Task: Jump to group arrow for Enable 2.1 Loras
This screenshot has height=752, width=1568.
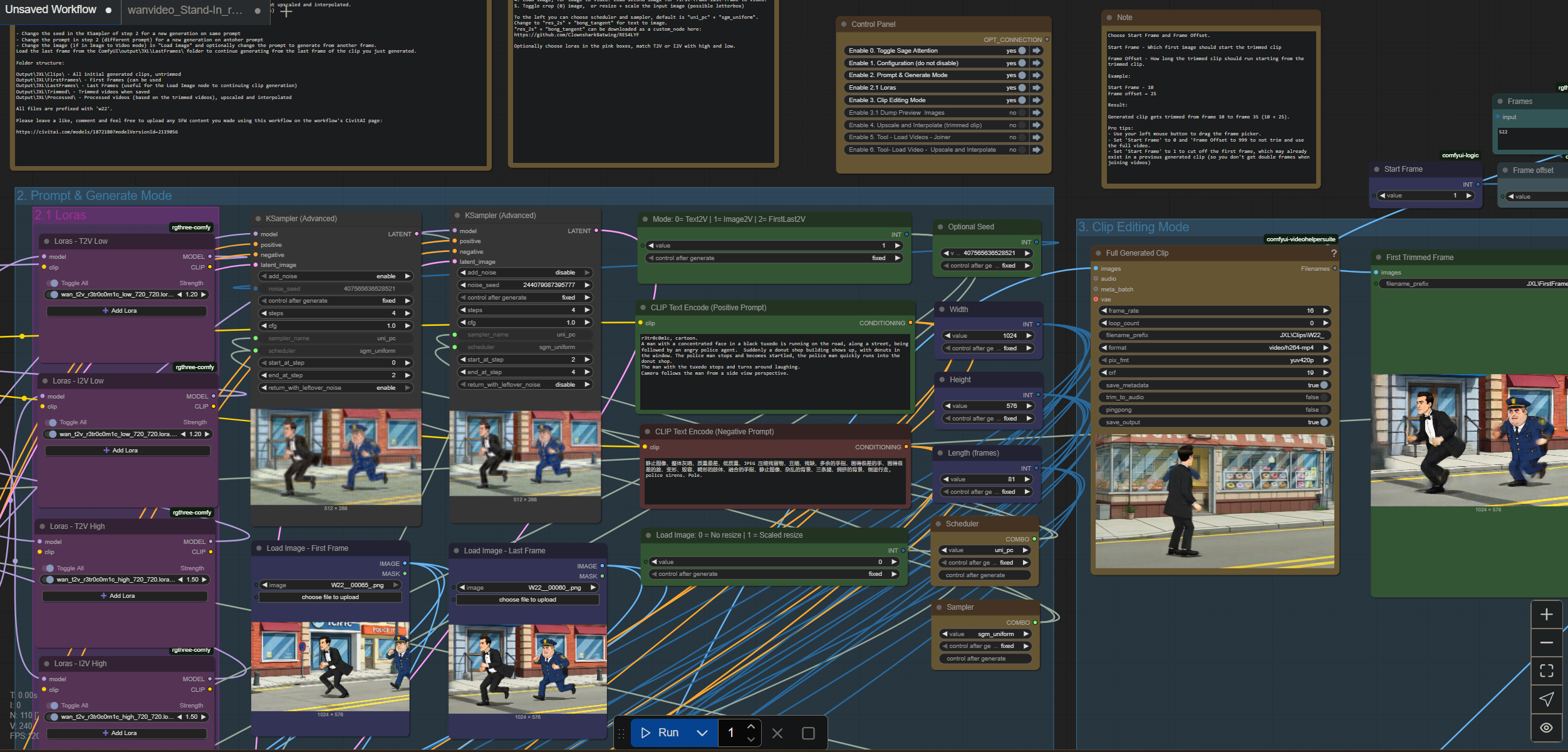Action: pos(1037,88)
